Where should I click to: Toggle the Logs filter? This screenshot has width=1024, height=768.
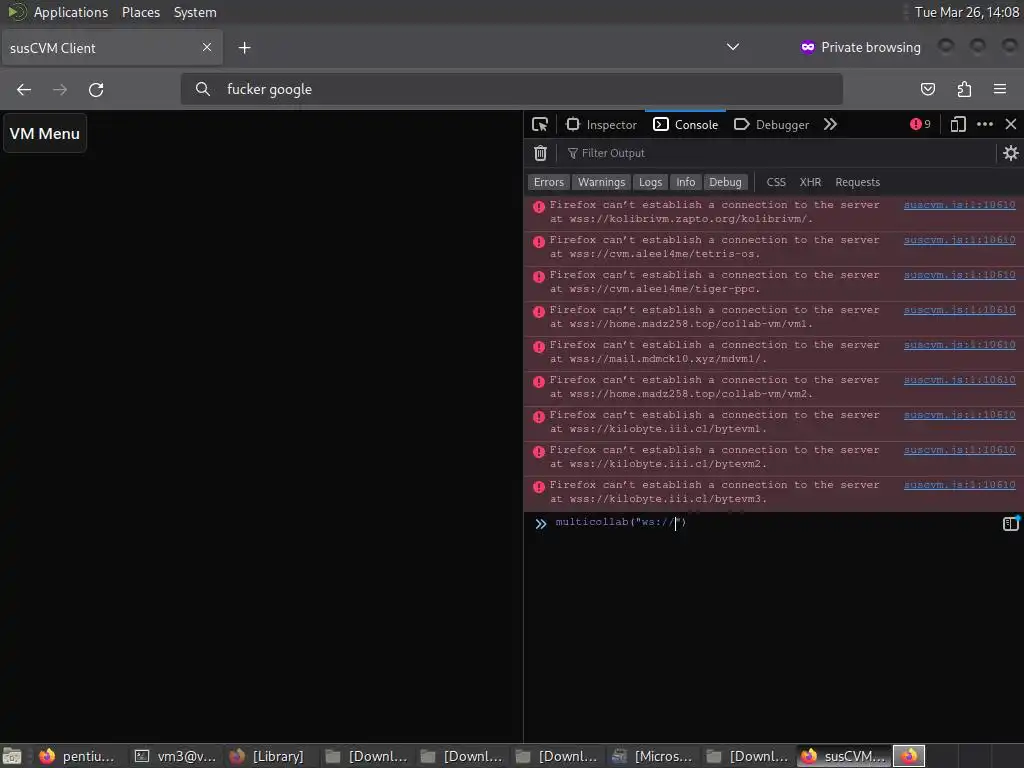(650, 182)
